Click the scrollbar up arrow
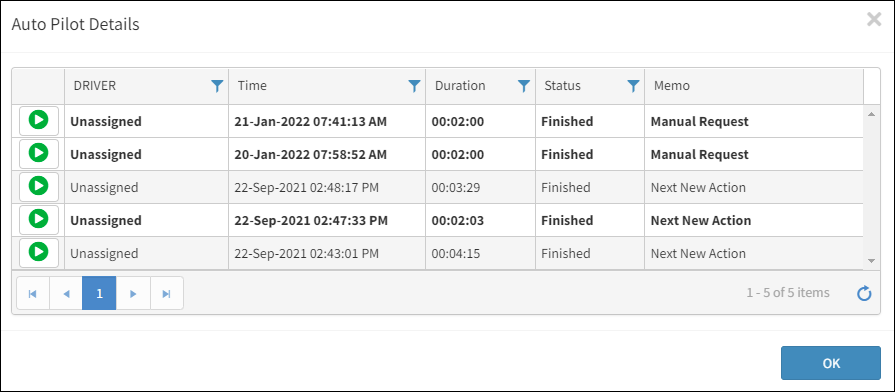The height and width of the screenshot is (392, 895). point(871,114)
